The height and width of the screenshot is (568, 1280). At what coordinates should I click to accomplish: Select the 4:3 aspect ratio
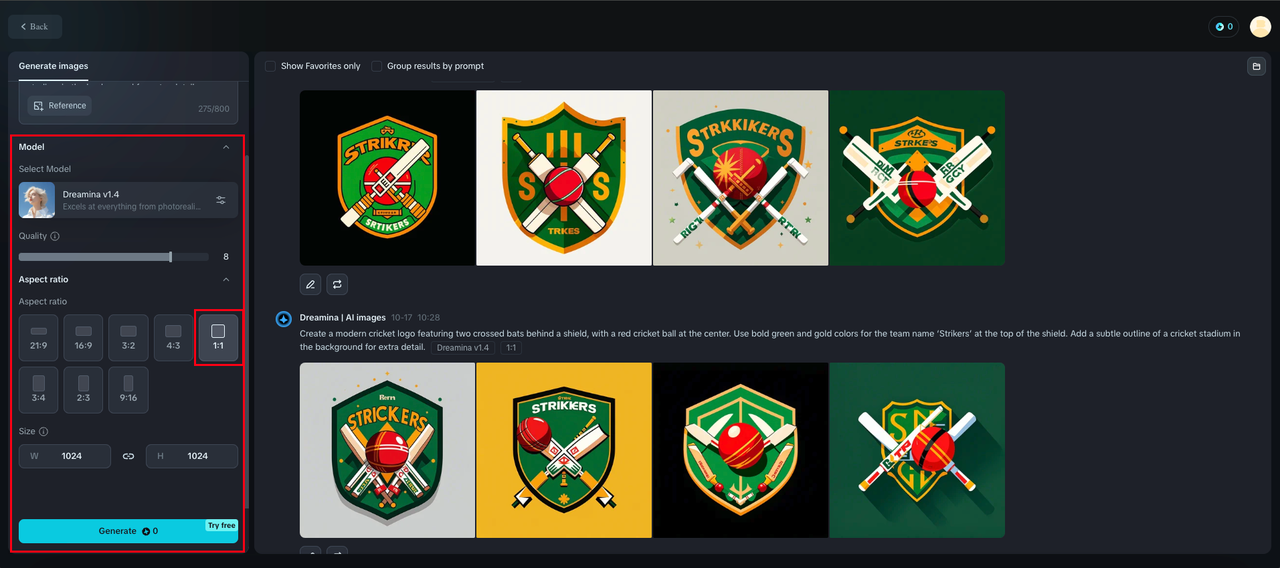(173, 338)
